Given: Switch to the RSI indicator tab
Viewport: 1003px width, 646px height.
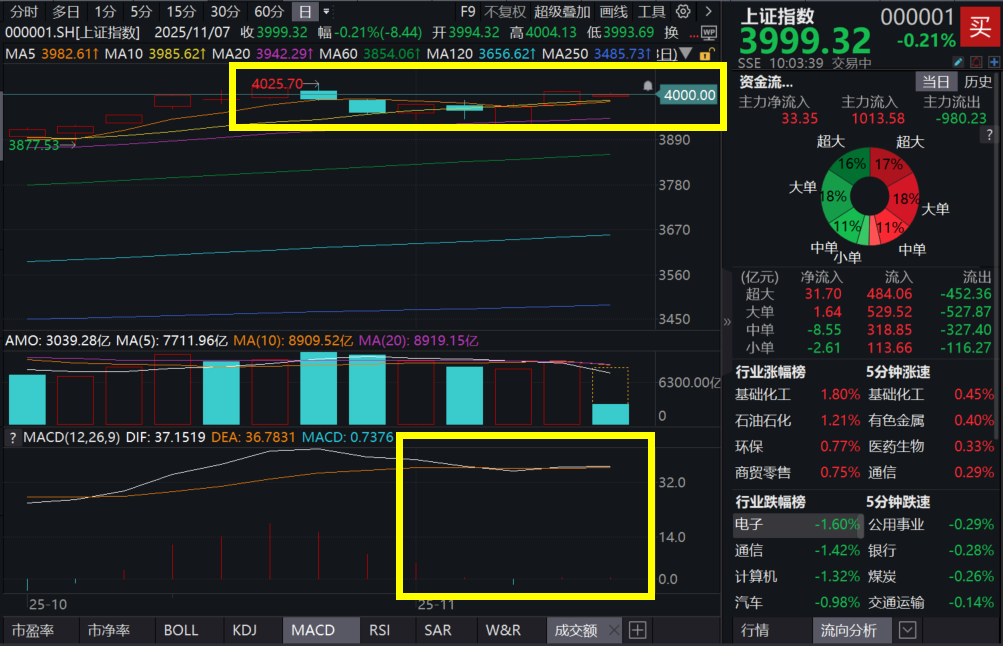Looking at the screenshot, I should 379,631.
